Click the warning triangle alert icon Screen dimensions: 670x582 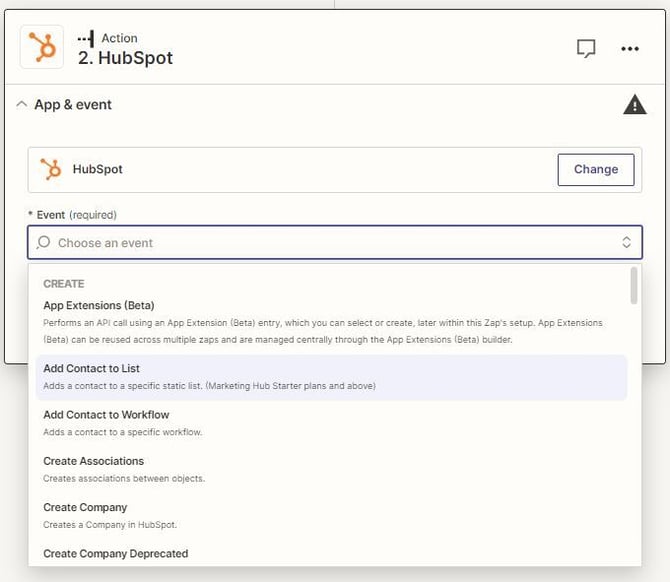point(634,104)
